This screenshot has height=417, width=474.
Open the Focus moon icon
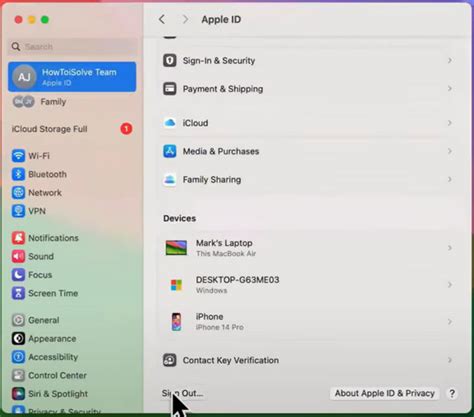tap(18, 275)
